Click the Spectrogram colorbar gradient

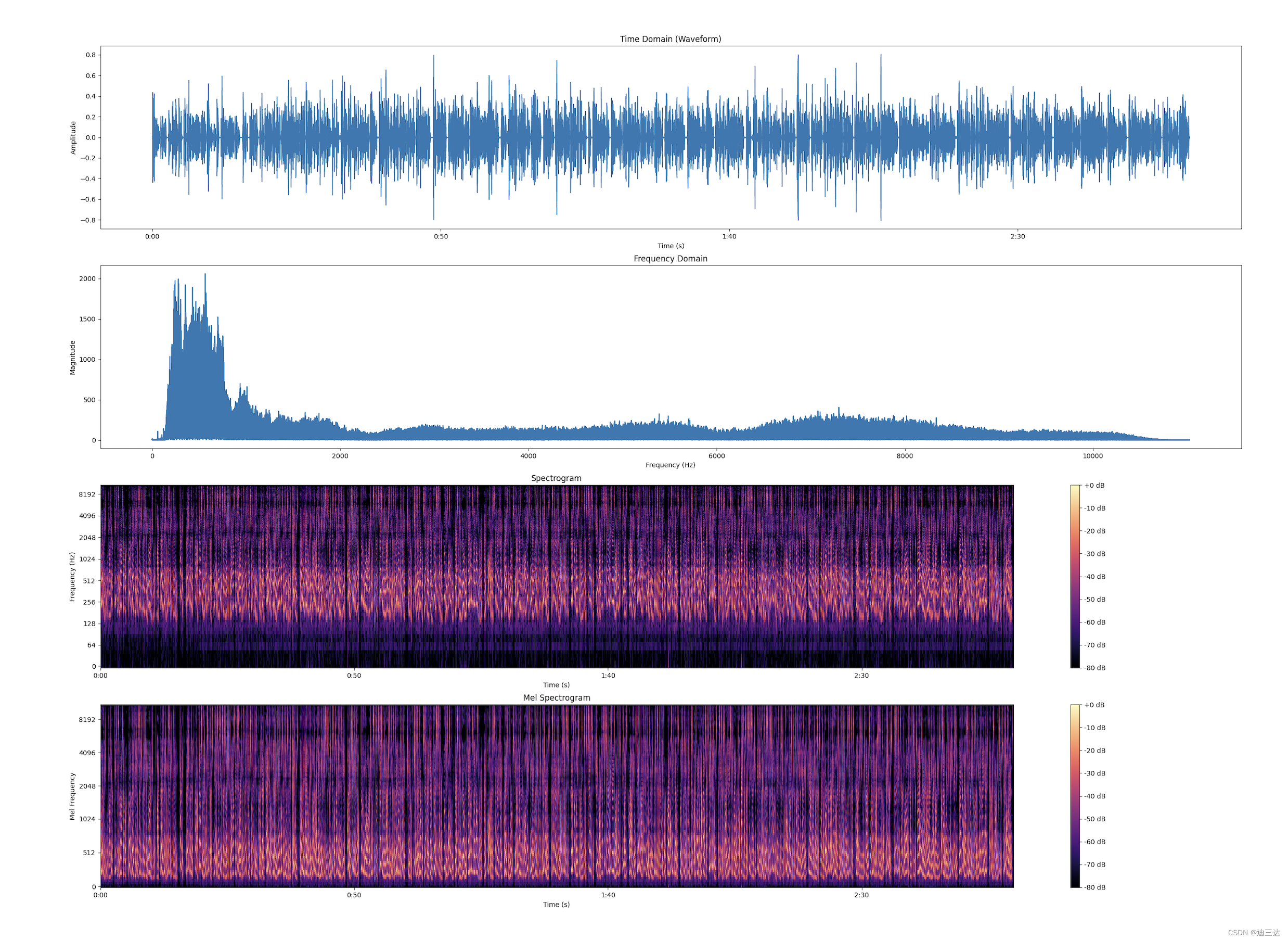pos(1075,576)
